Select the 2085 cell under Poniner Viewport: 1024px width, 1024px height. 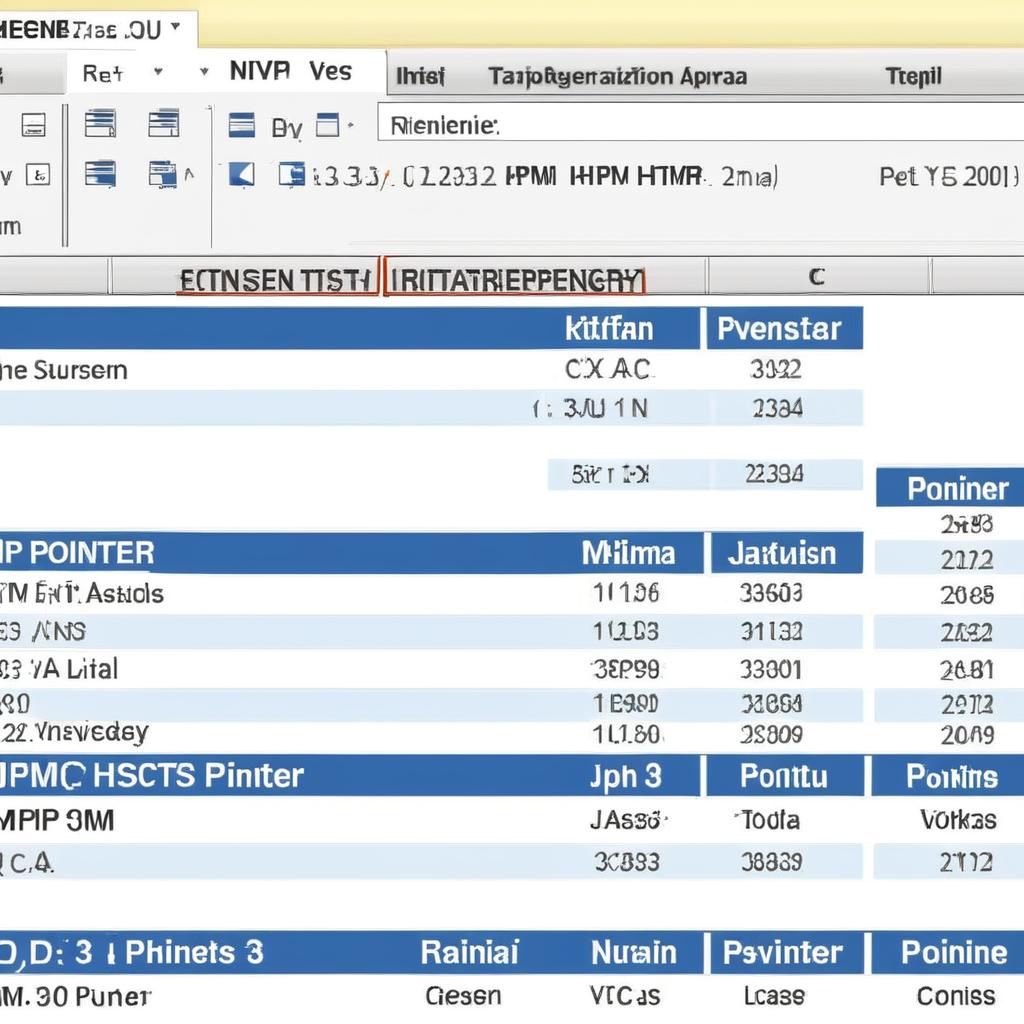pos(967,595)
